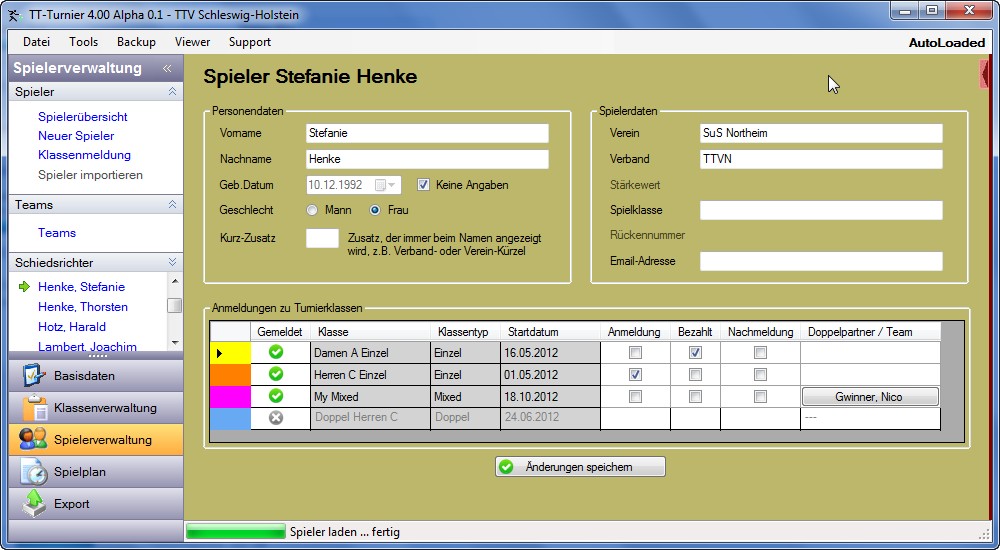Click the Basisdaten icon in navigation panel
The image size is (1000, 550).
(34, 376)
